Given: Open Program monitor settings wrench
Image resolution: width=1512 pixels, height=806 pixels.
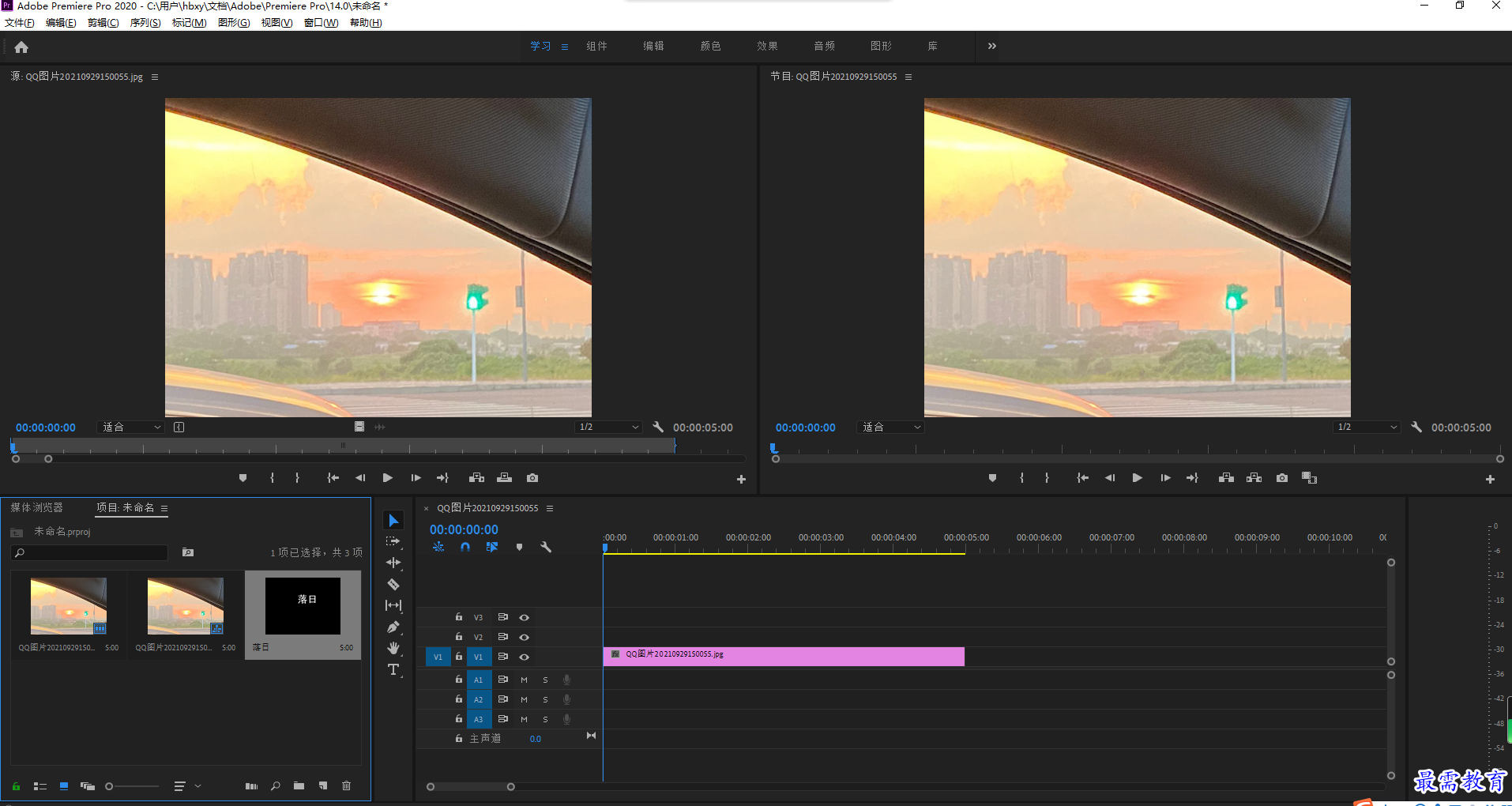Looking at the screenshot, I should click(1416, 427).
